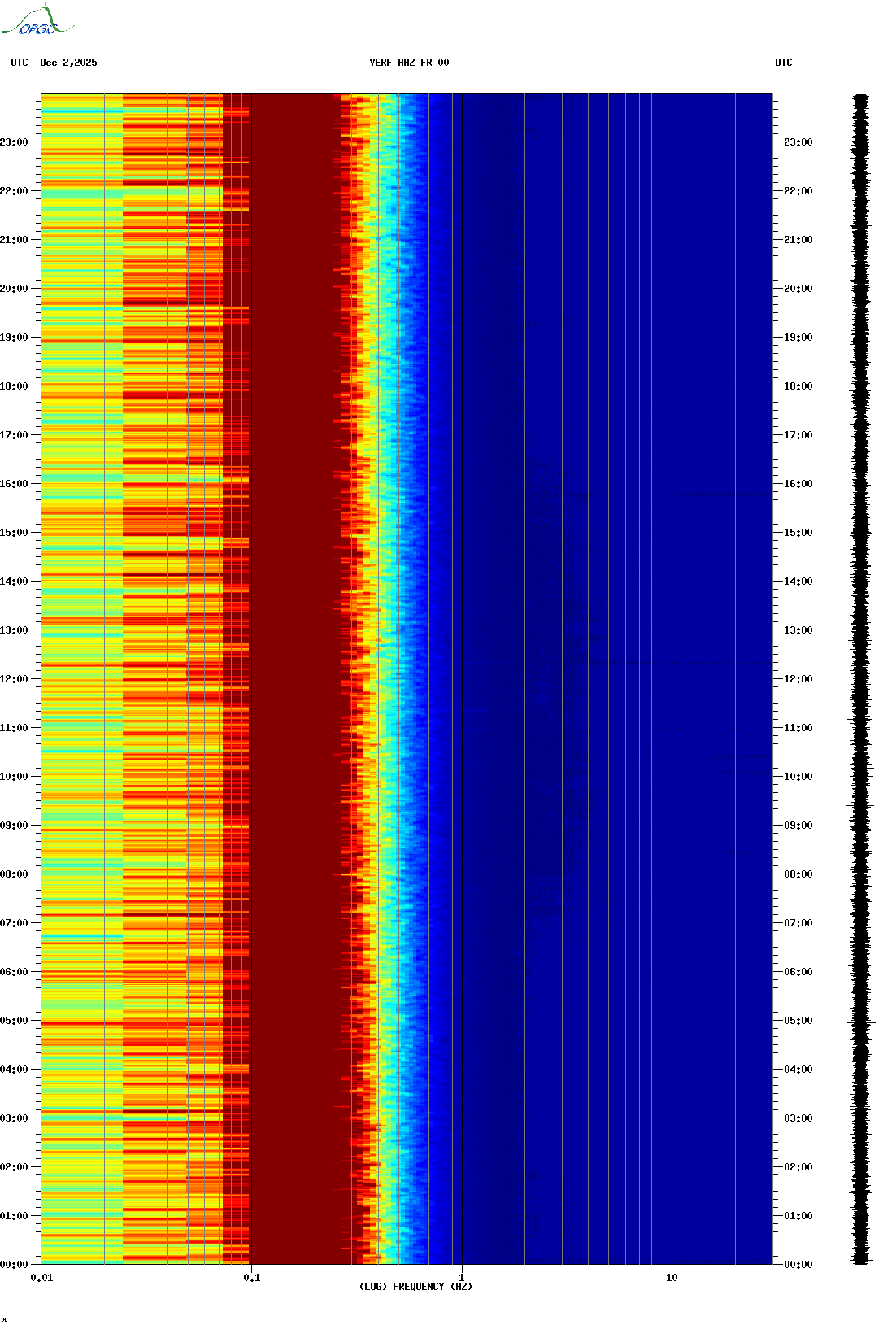This screenshot has width=896, height=1329.
Task: Click the '10' frequency axis tick label
Action: [672, 1278]
